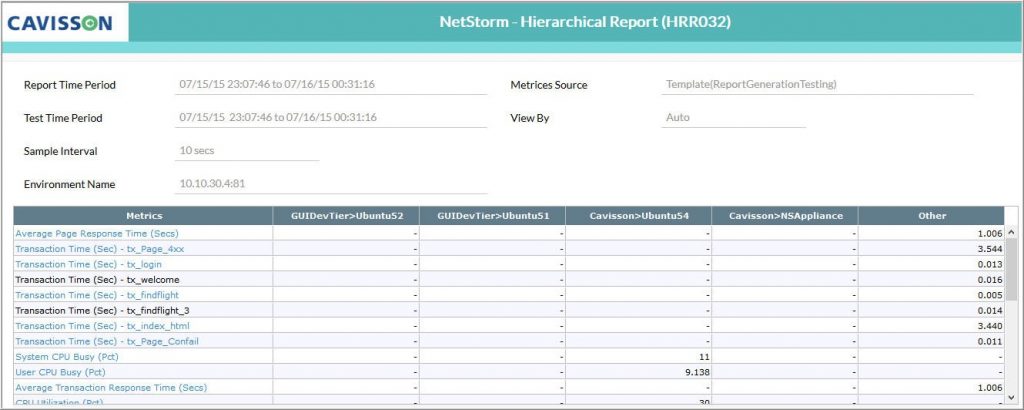Viewport: 1024px width, 410px height.
Task: Click the NetStorm Hierarchical Report title
Action: point(584,22)
